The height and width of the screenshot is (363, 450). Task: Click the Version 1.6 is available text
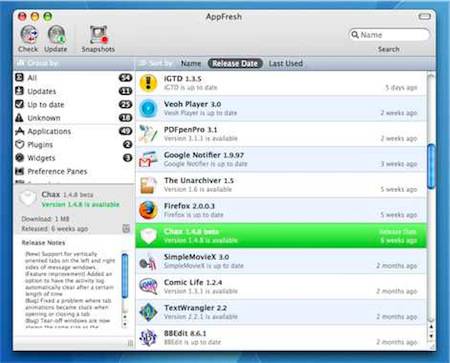(198, 189)
